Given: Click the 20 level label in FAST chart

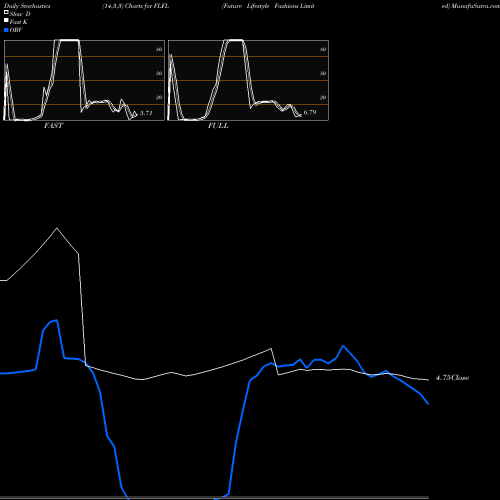Looking at the screenshot, I should pyautogui.click(x=159, y=97).
